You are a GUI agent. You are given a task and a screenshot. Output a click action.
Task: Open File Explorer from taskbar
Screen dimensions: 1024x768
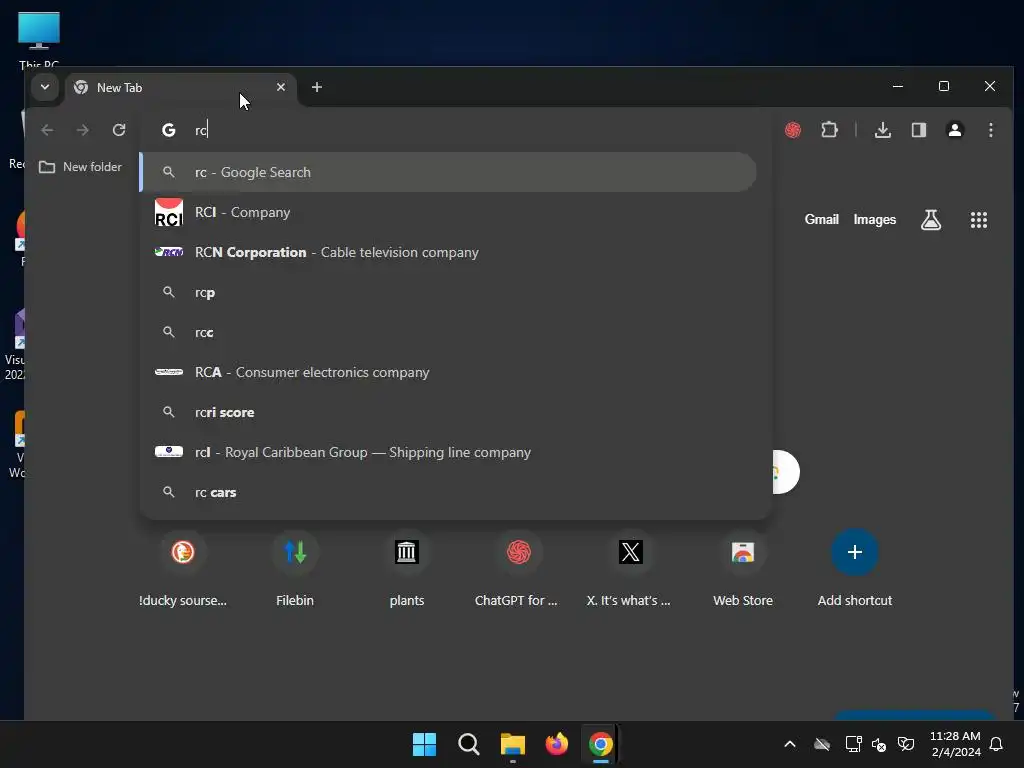[513, 744]
